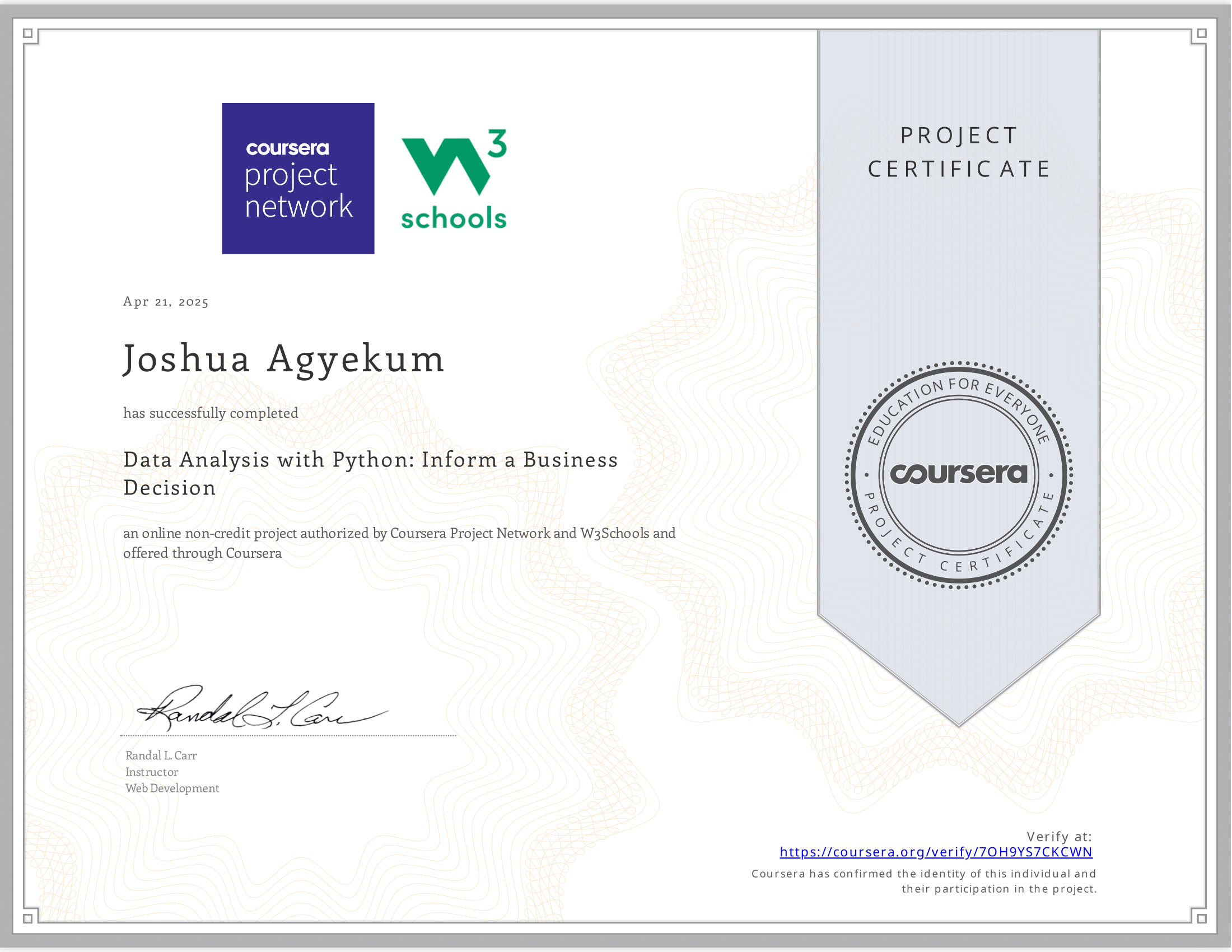1232x952 pixels.
Task: Click the date Apr 21, 2025
Action: 166,302
